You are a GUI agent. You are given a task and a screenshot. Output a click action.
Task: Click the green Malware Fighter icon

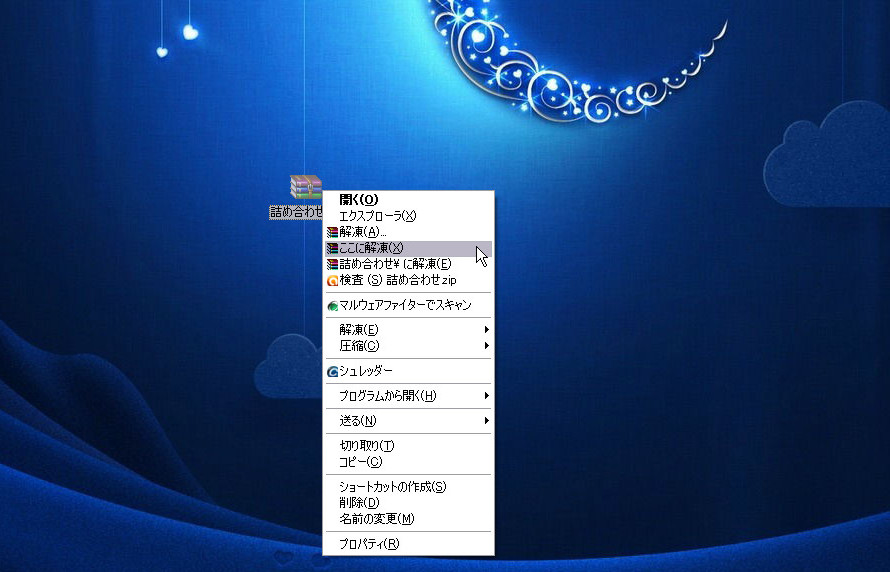pyautogui.click(x=333, y=306)
